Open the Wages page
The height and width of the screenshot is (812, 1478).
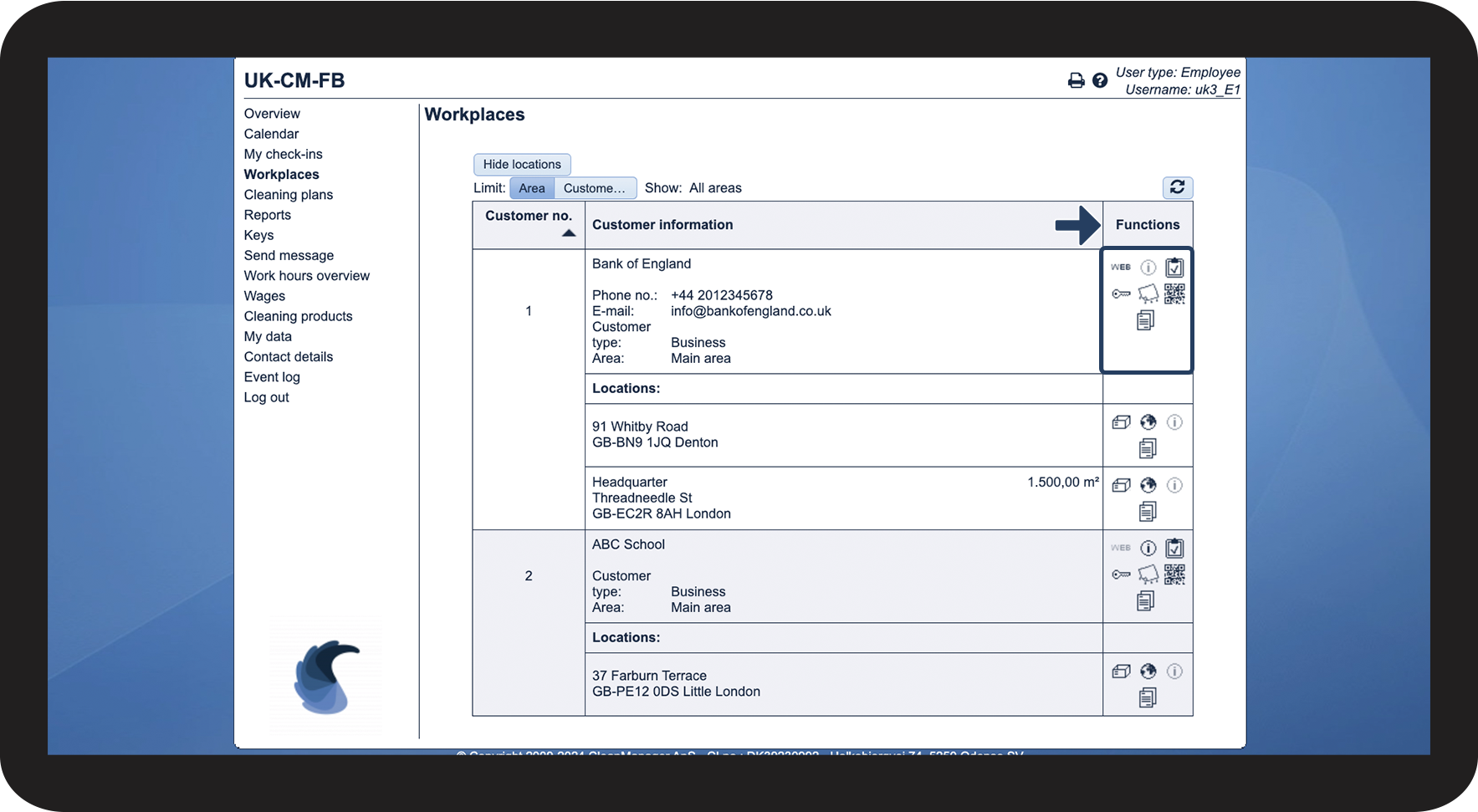[264, 296]
